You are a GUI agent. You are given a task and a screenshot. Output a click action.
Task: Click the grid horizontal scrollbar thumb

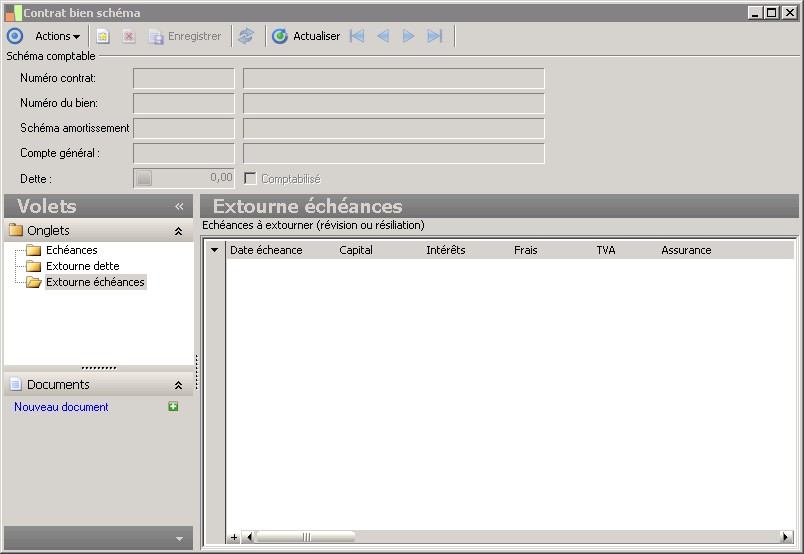tap(305, 537)
